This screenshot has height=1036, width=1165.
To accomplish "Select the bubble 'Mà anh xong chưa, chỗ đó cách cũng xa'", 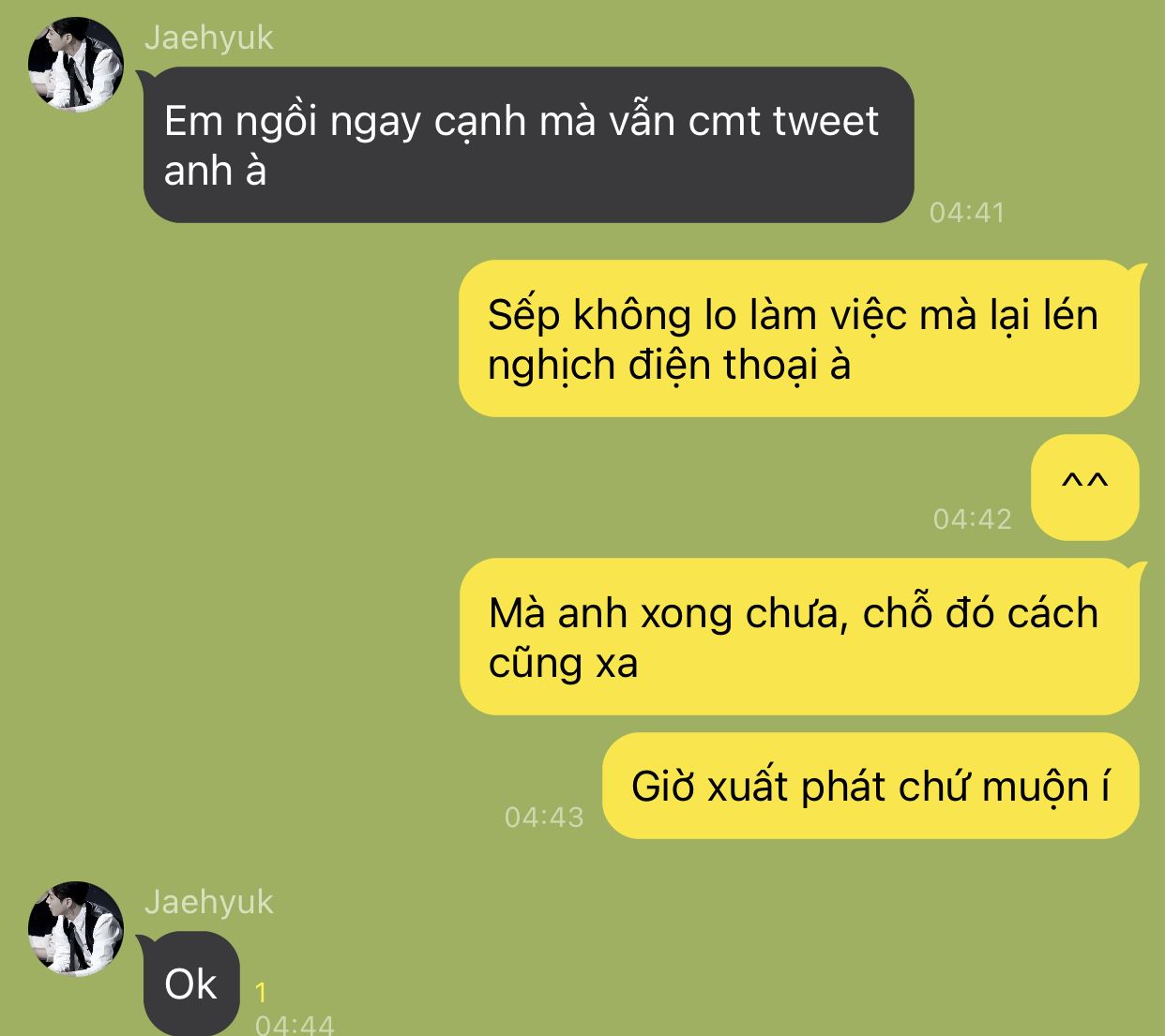I will pyautogui.click(x=798, y=637).
